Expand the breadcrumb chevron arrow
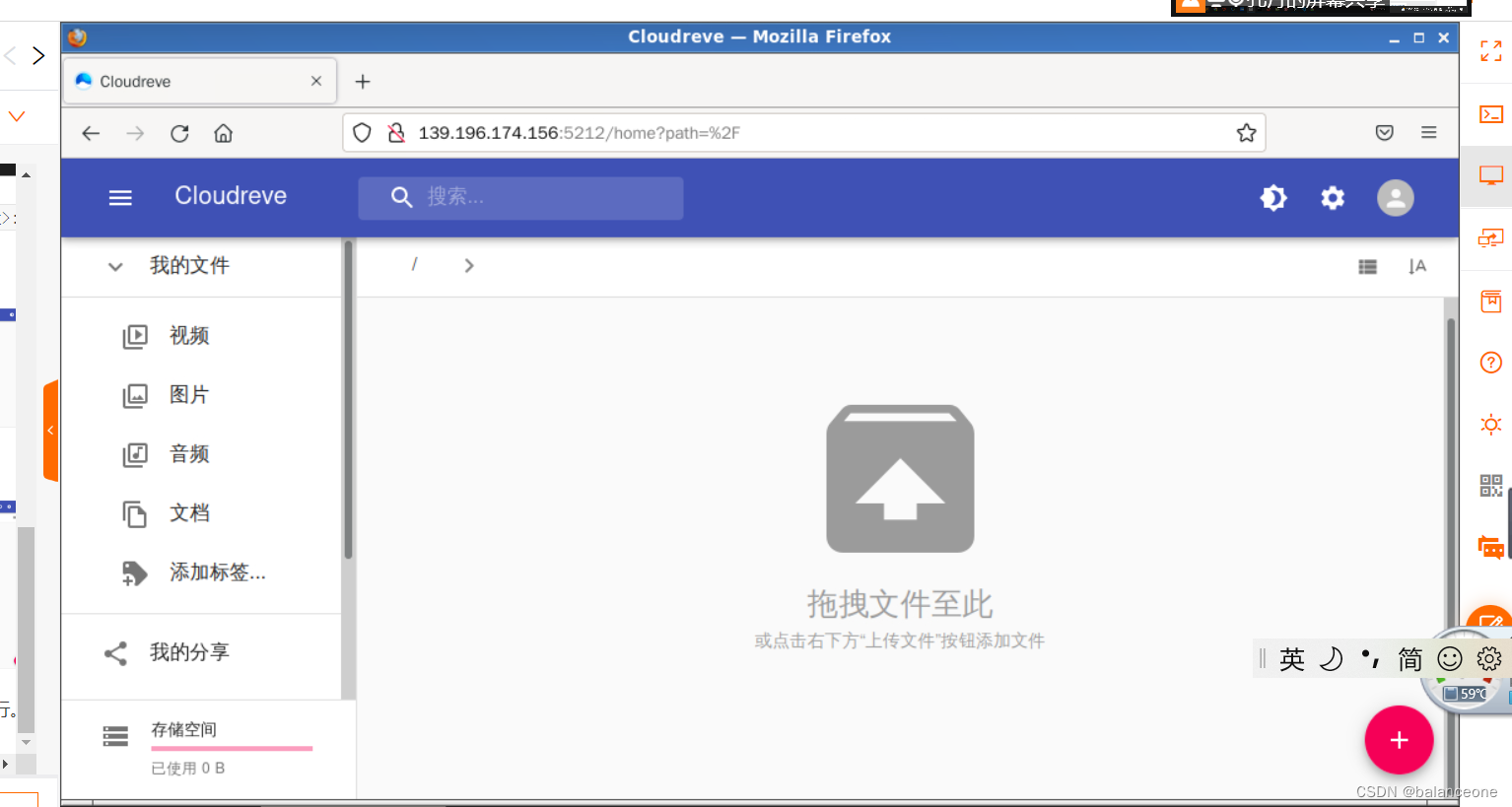The image size is (1512, 807). pos(469,265)
